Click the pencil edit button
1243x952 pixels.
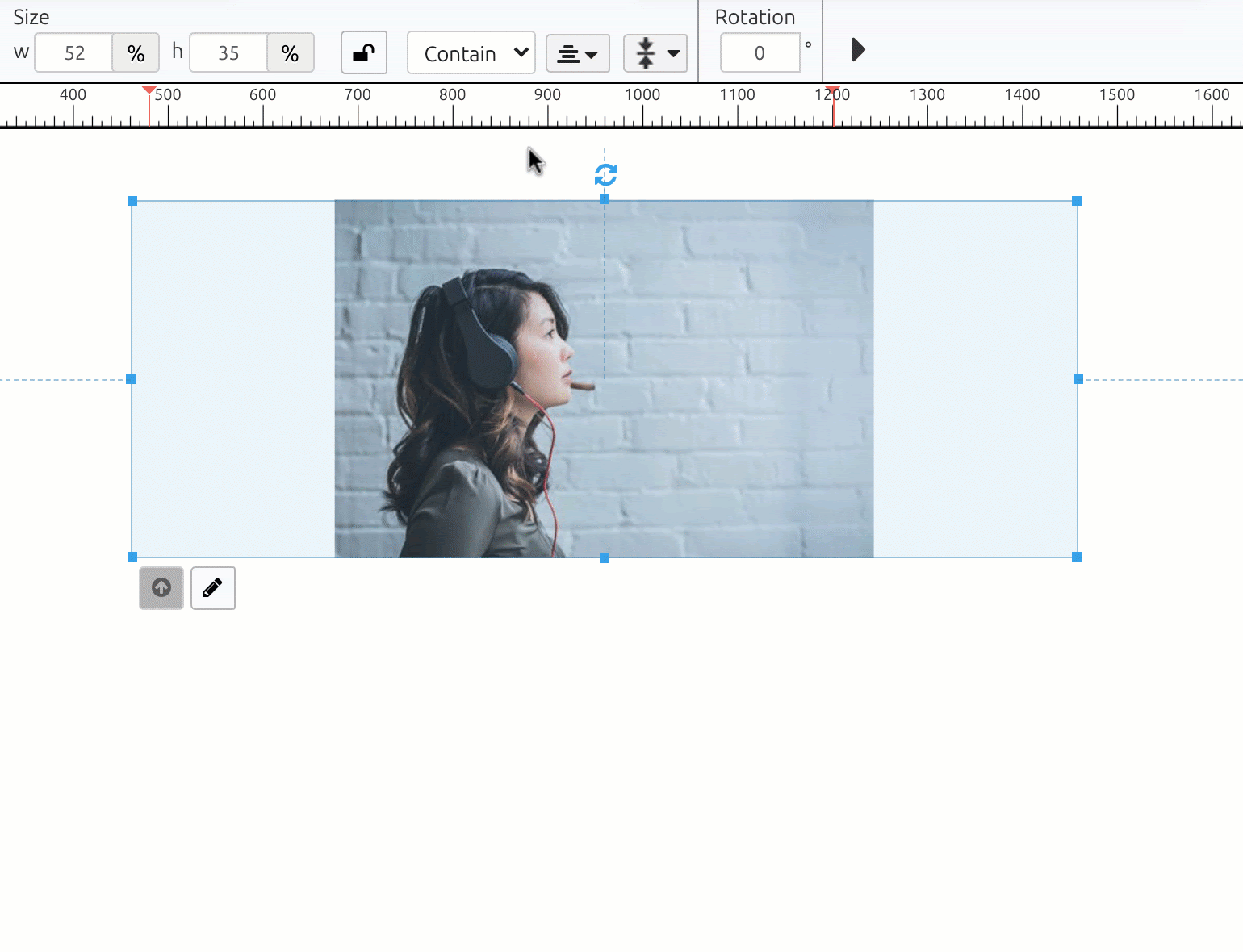pyautogui.click(x=213, y=588)
